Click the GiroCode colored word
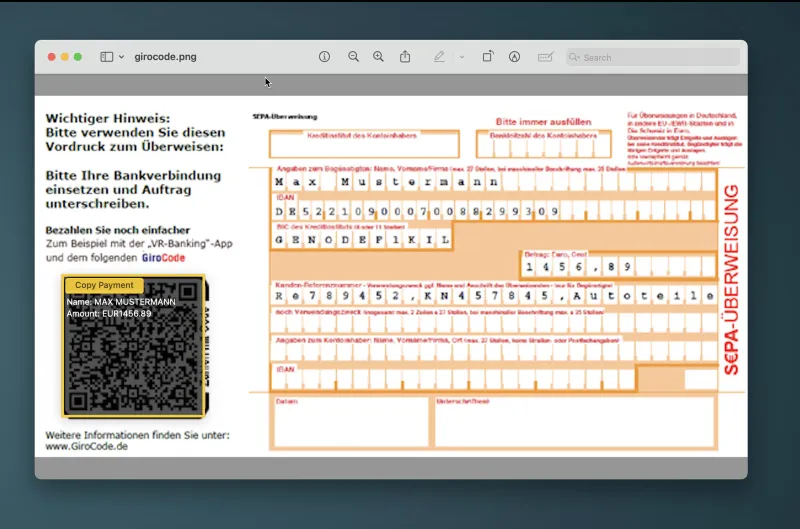800x529 pixels. [x=163, y=258]
